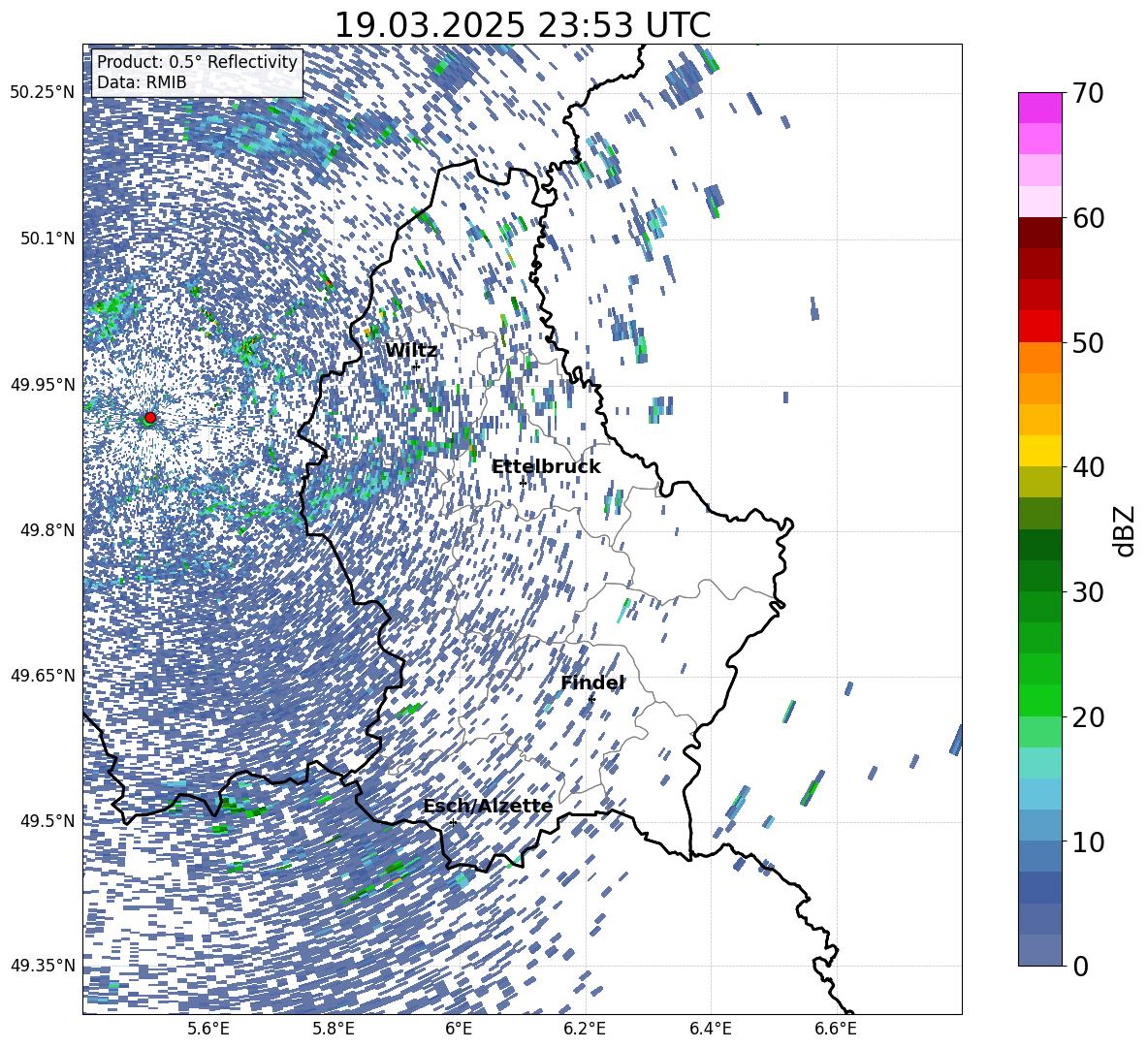
Task: Click the dBZ colorbar axis label
Action: 1126,530
